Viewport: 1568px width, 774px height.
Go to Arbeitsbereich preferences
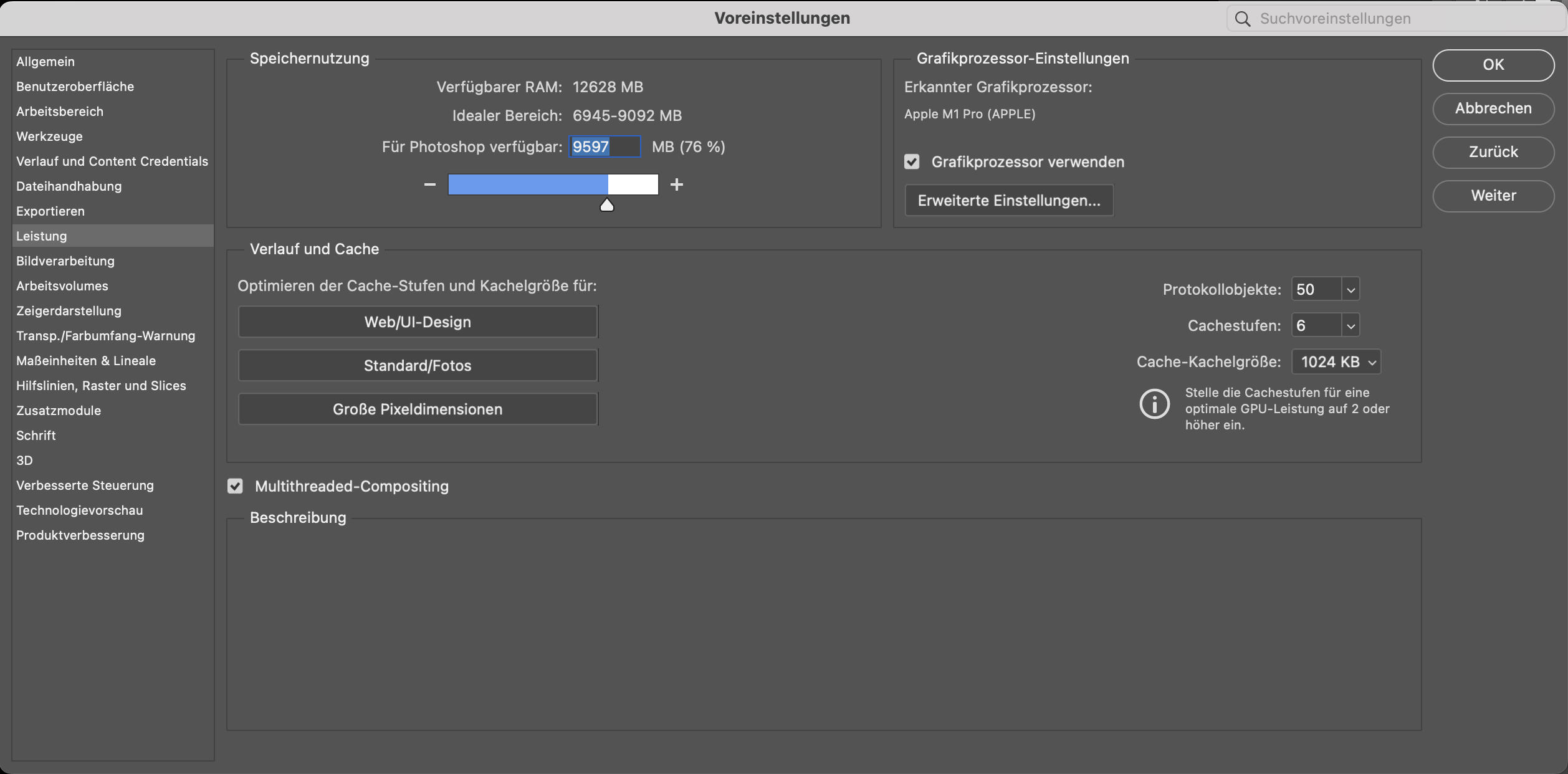113,112
